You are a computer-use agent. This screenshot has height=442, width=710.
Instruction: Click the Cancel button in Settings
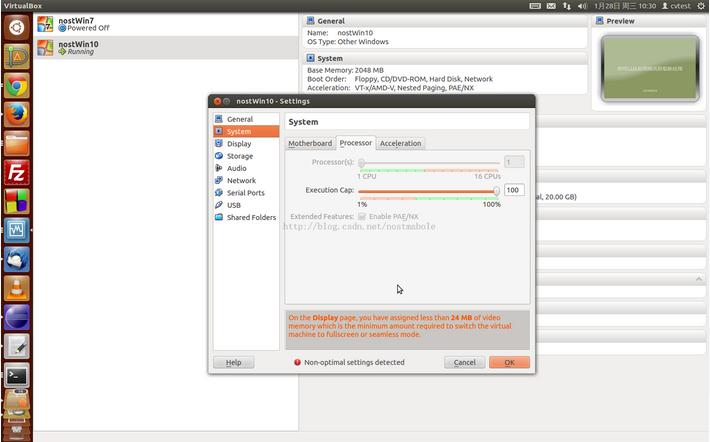[465, 362]
